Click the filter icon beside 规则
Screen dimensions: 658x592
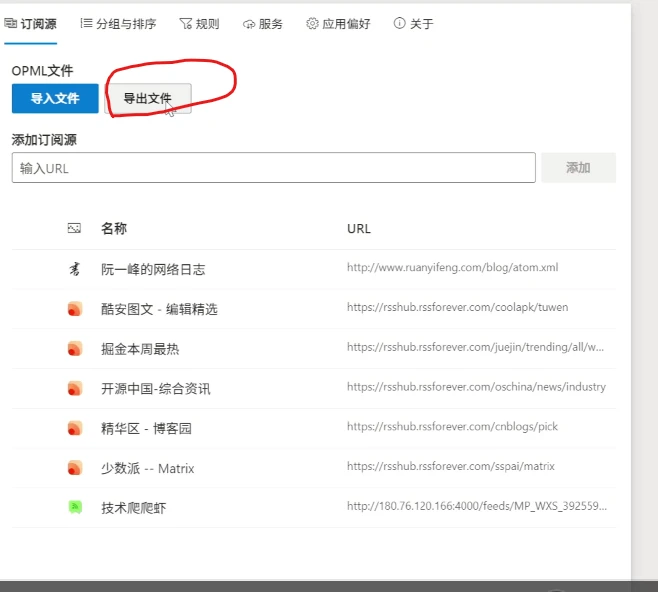click(x=185, y=23)
